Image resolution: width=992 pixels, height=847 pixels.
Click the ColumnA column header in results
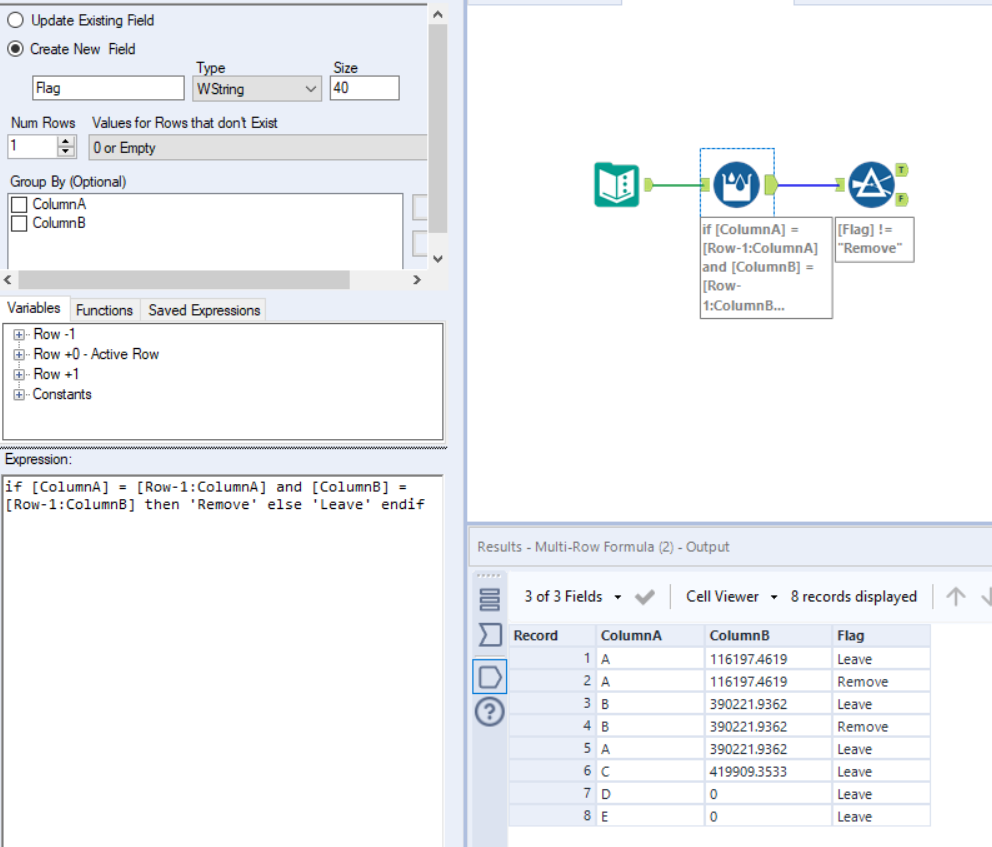[x=650, y=636]
